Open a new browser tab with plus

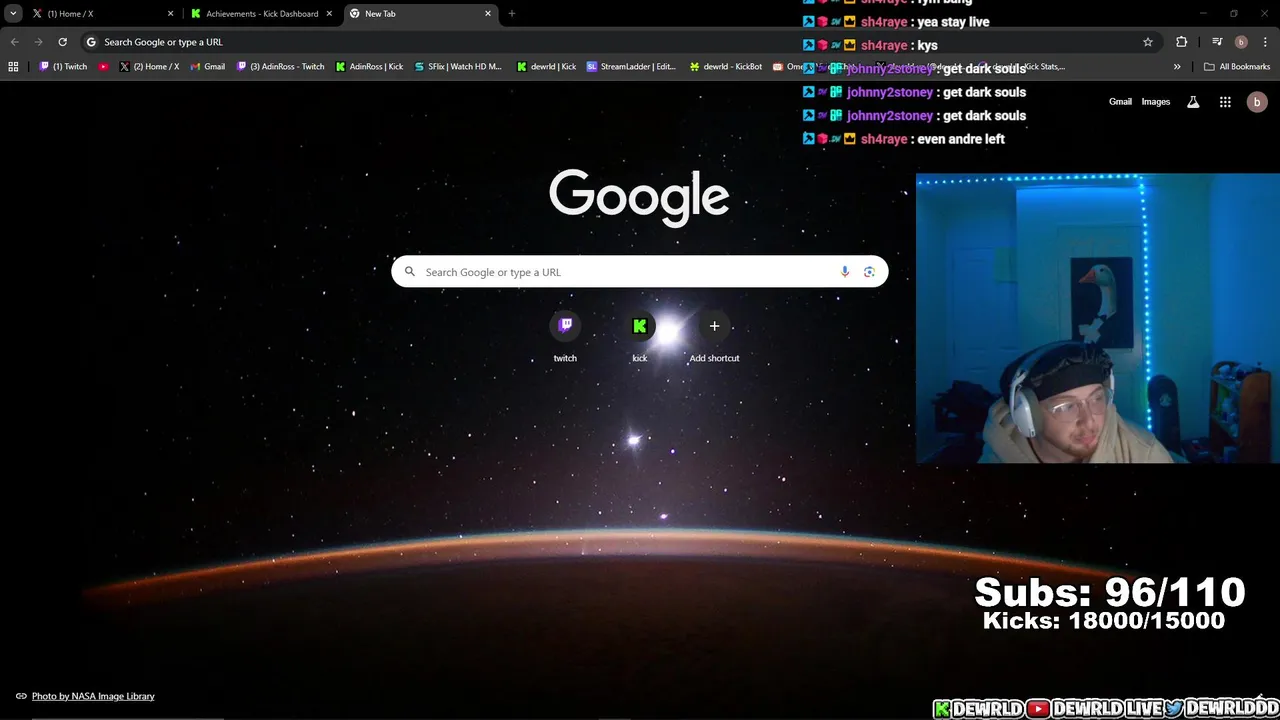[x=512, y=14]
